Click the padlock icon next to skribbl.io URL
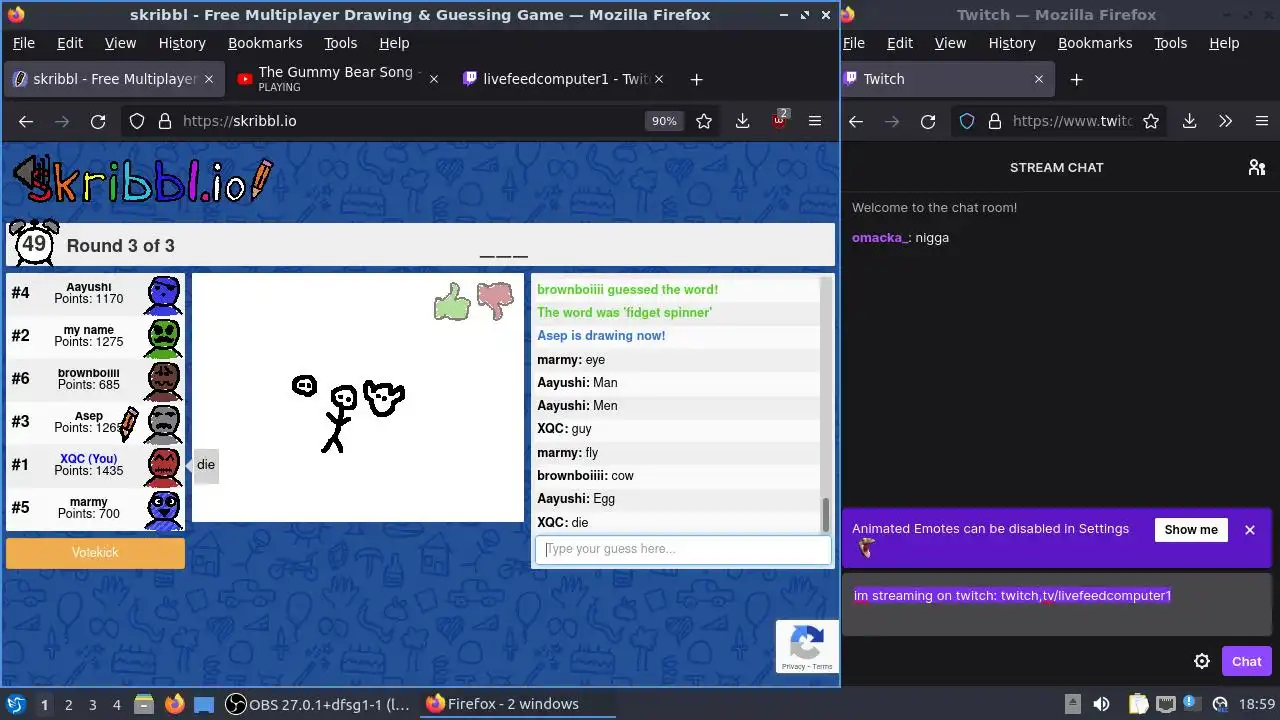 [x=163, y=121]
